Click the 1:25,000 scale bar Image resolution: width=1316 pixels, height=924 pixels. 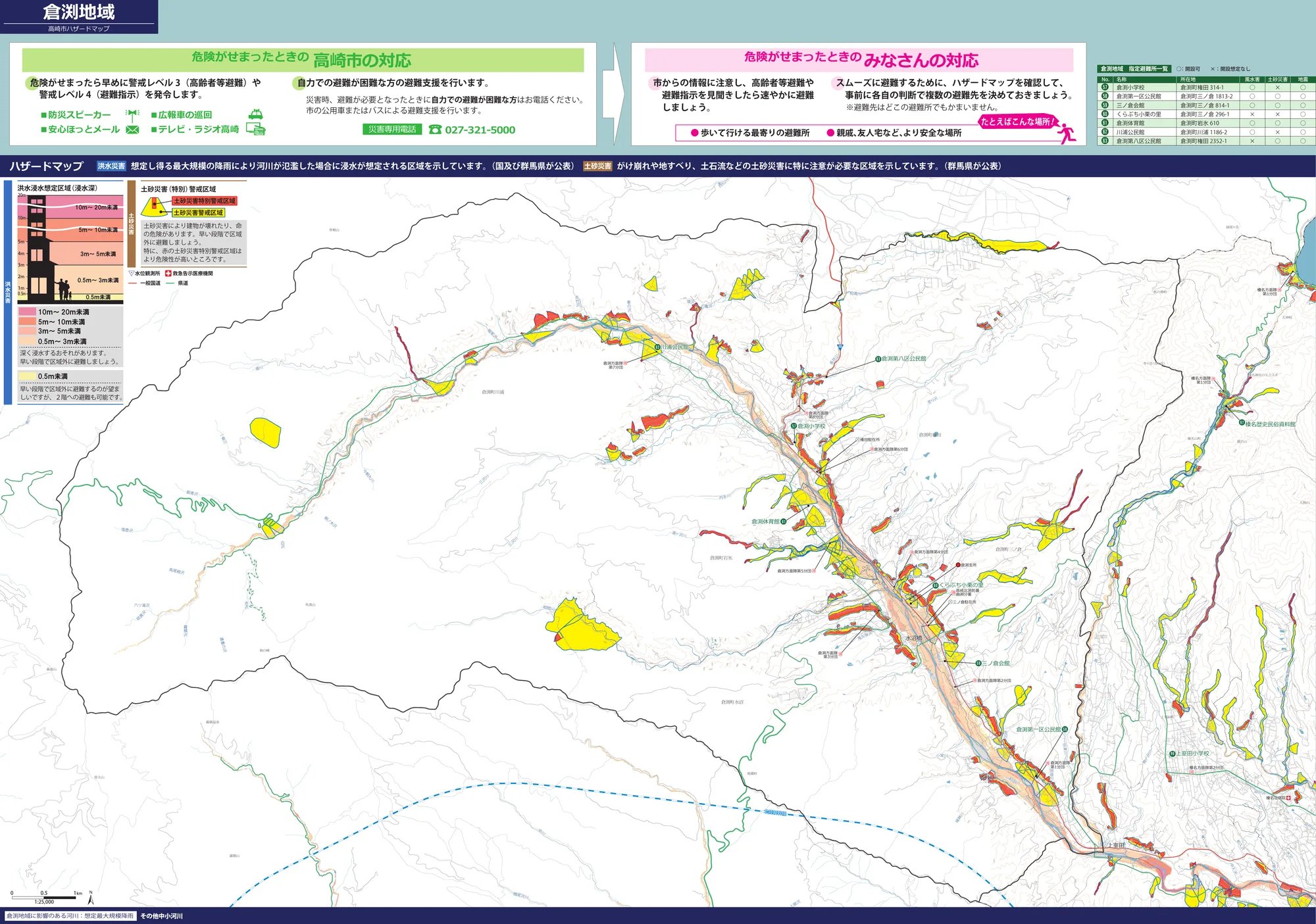45,898
